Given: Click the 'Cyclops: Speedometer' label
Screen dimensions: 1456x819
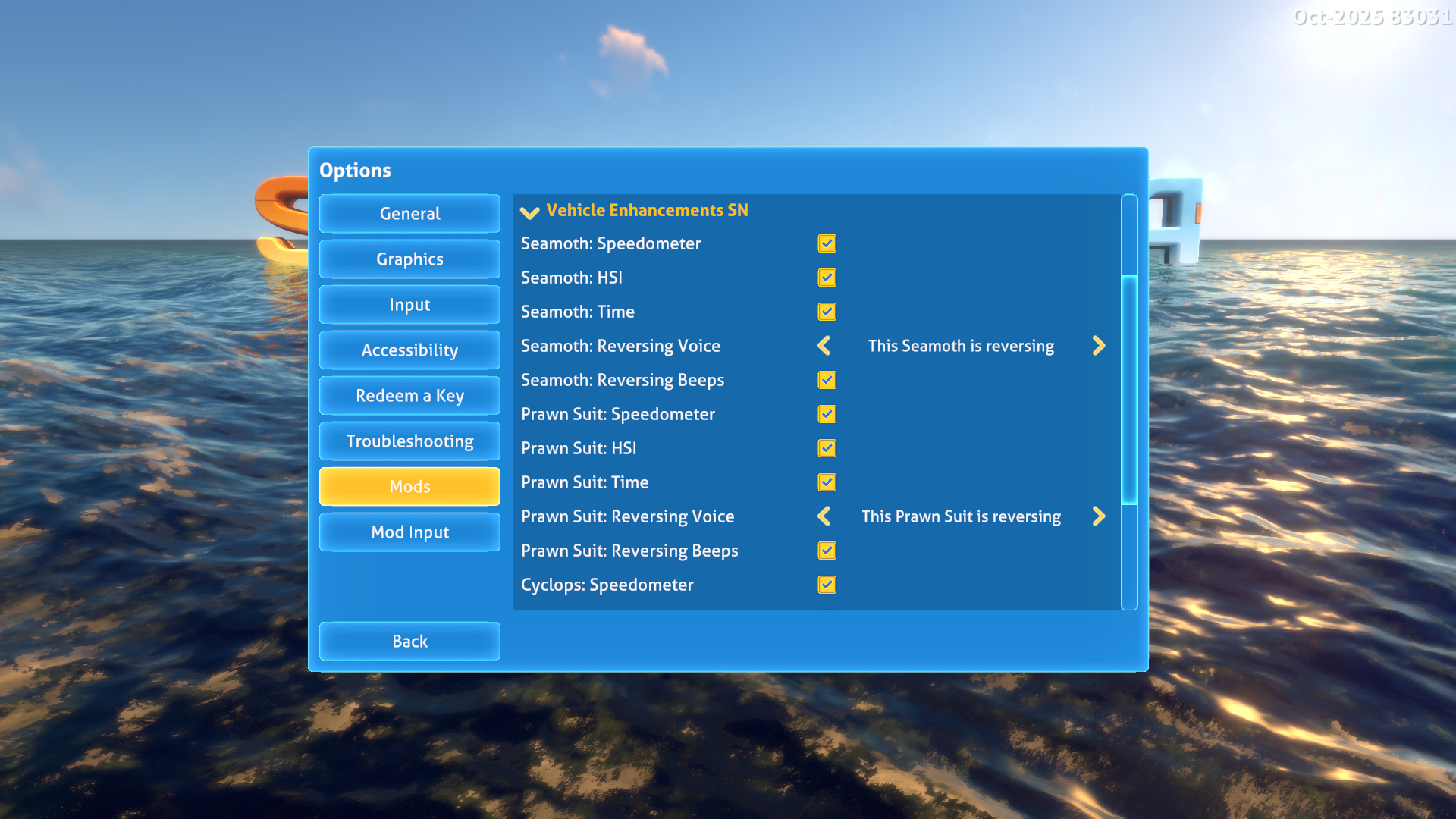Looking at the screenshot, I should [607, 585].
